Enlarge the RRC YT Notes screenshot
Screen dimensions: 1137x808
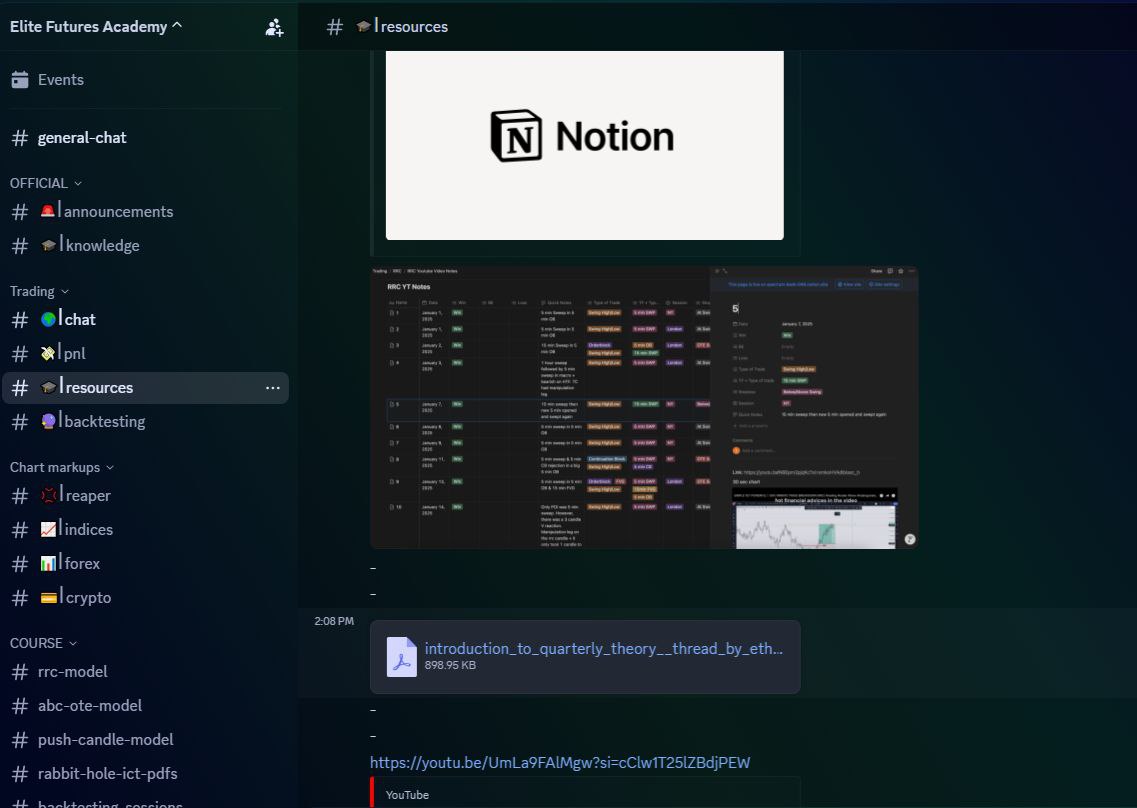[x=643, y=407]
